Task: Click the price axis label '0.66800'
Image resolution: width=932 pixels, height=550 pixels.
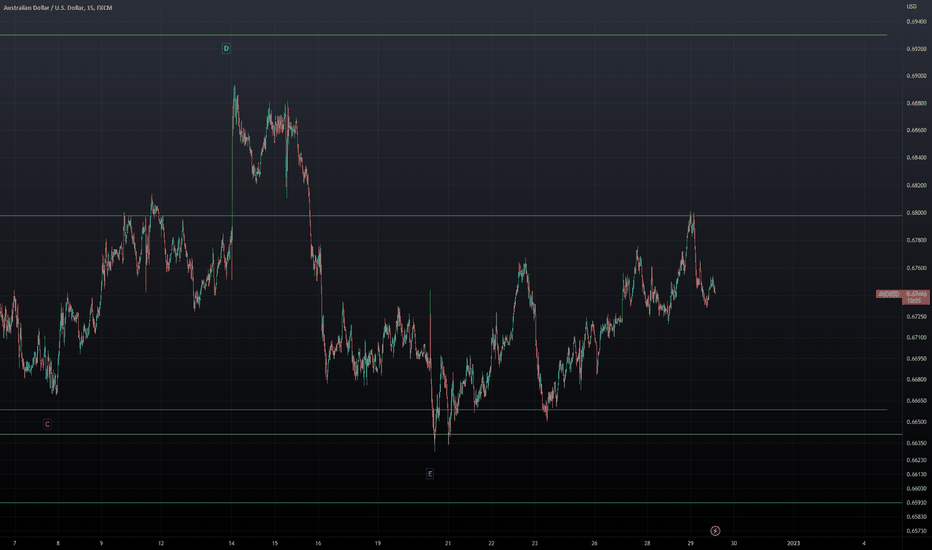Action: click(x=916, y=379)
